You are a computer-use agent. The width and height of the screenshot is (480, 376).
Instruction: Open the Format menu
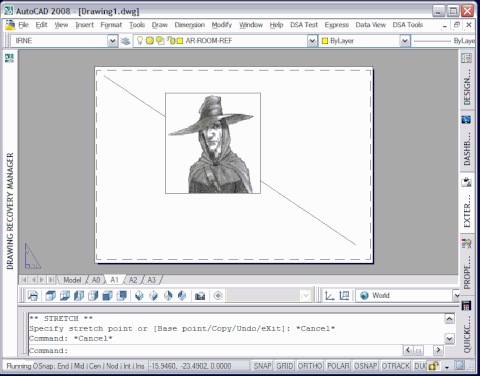[111, 25]
